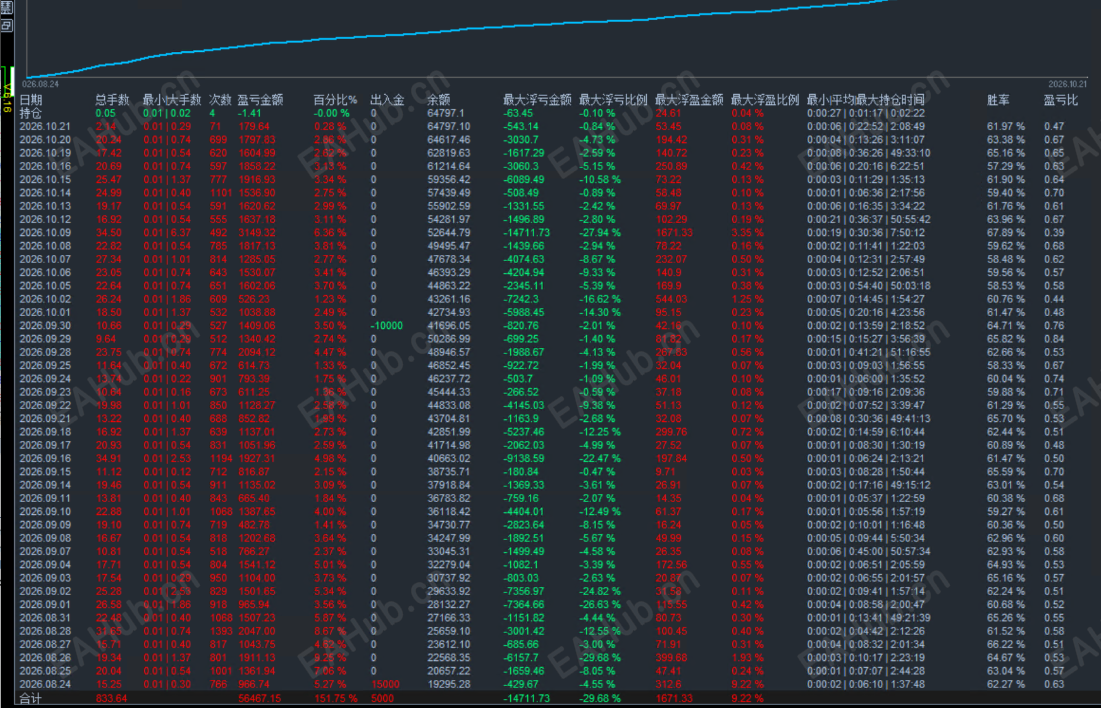Image resolution: width=1101 pixels, height=708 pixels.
Task: Click the 胜率 column header
Action: coord(998,100)
